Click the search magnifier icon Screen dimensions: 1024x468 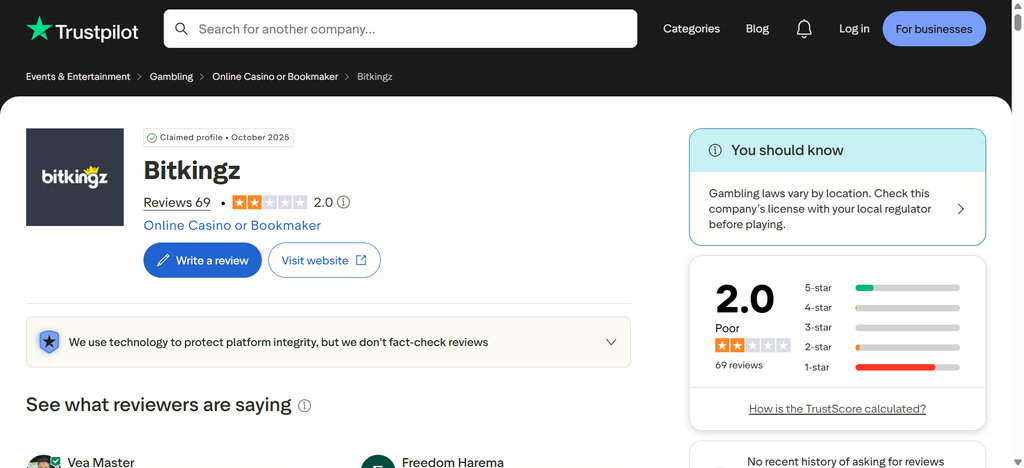point(182,29)
